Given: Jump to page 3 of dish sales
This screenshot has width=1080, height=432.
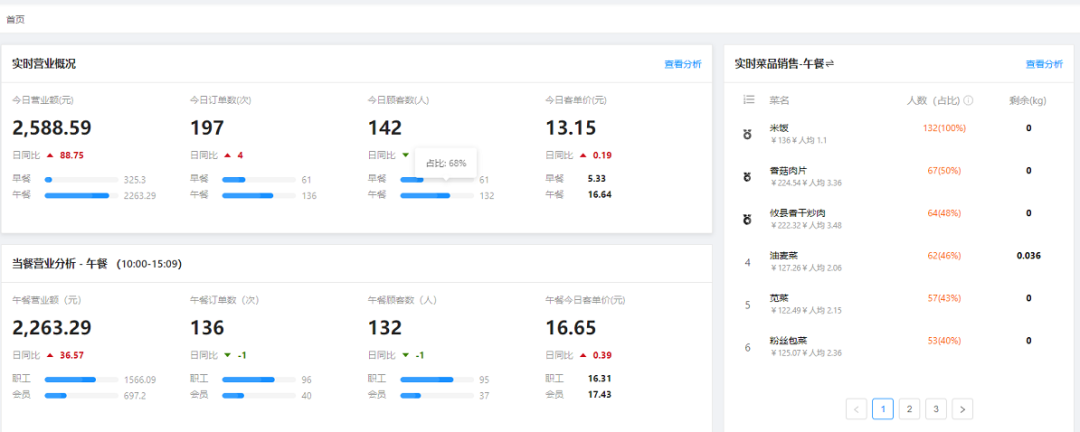Looking at the screenshot, I should click(935, 408).
